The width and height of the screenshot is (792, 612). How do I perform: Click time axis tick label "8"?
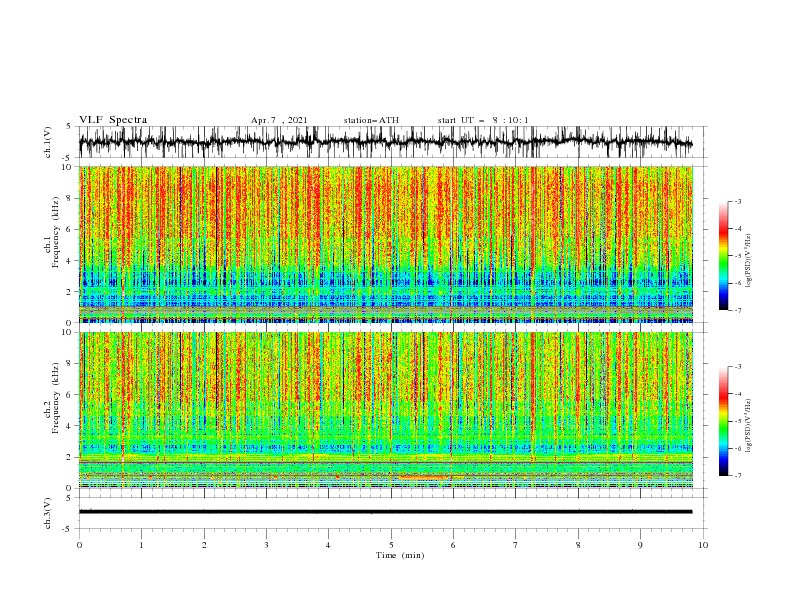pos(578,545)
